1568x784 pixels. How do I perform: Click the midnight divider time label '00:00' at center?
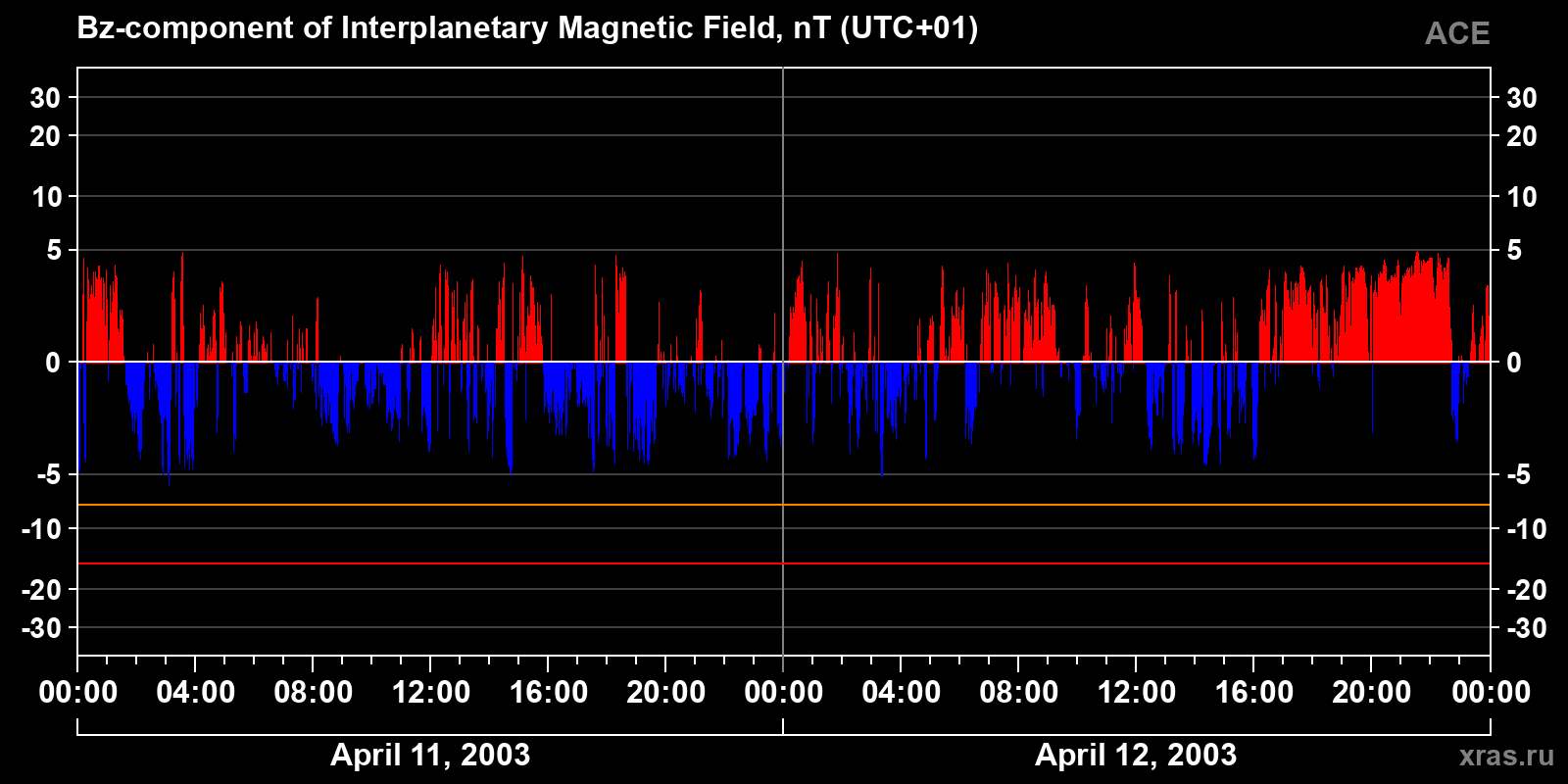point(784,692)
